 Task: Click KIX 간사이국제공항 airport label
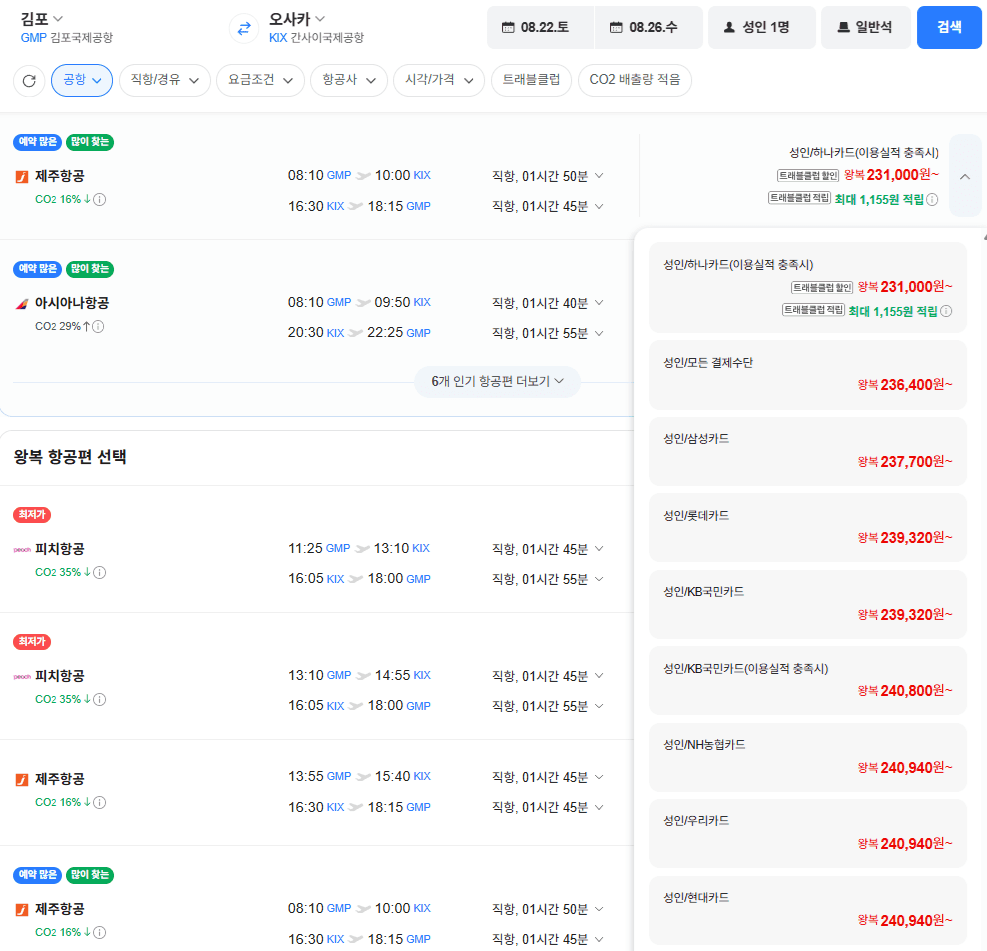(317, 38)
